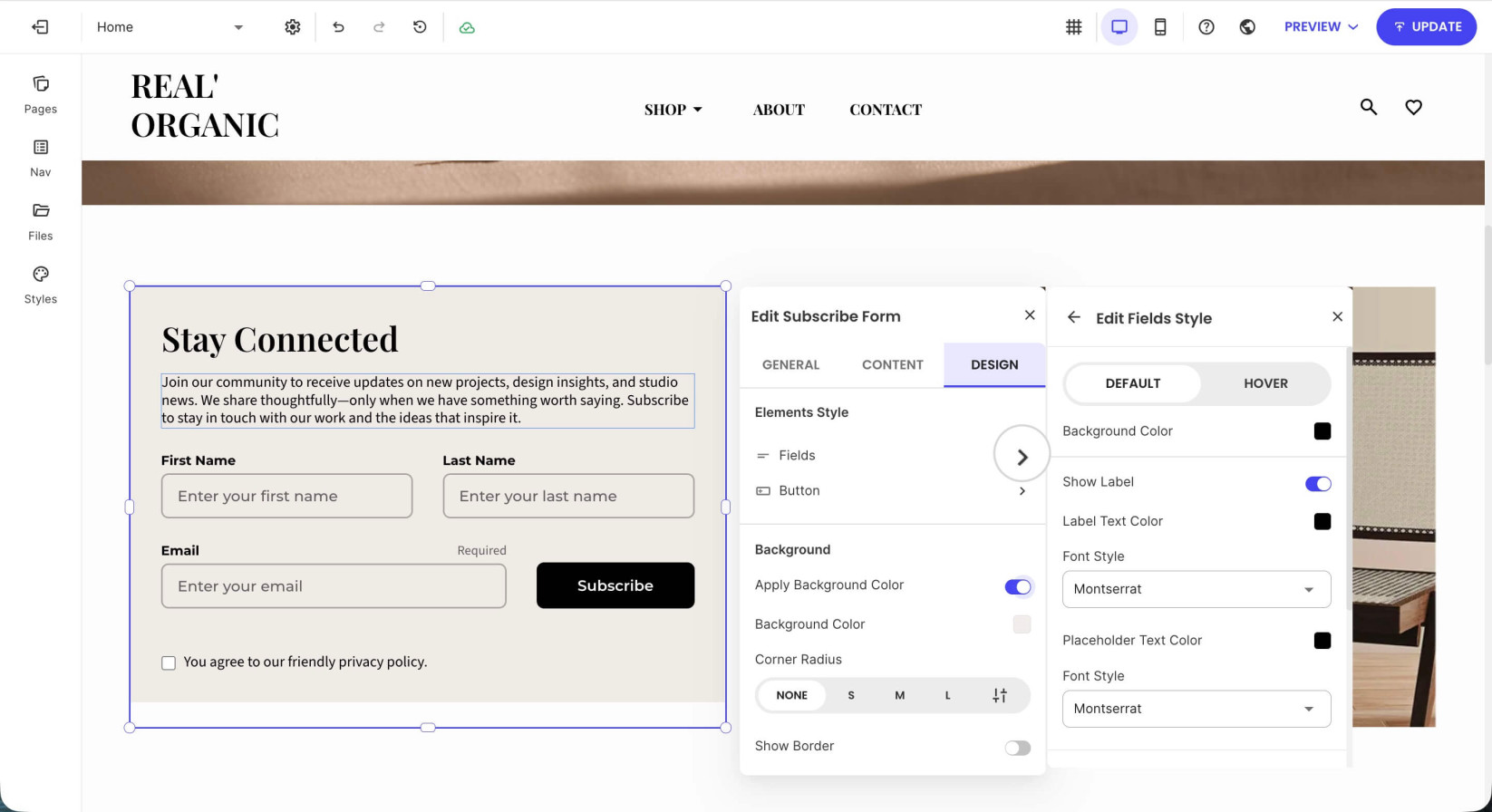Close the Edit Fields Style panel

(x=1337, y=316)
